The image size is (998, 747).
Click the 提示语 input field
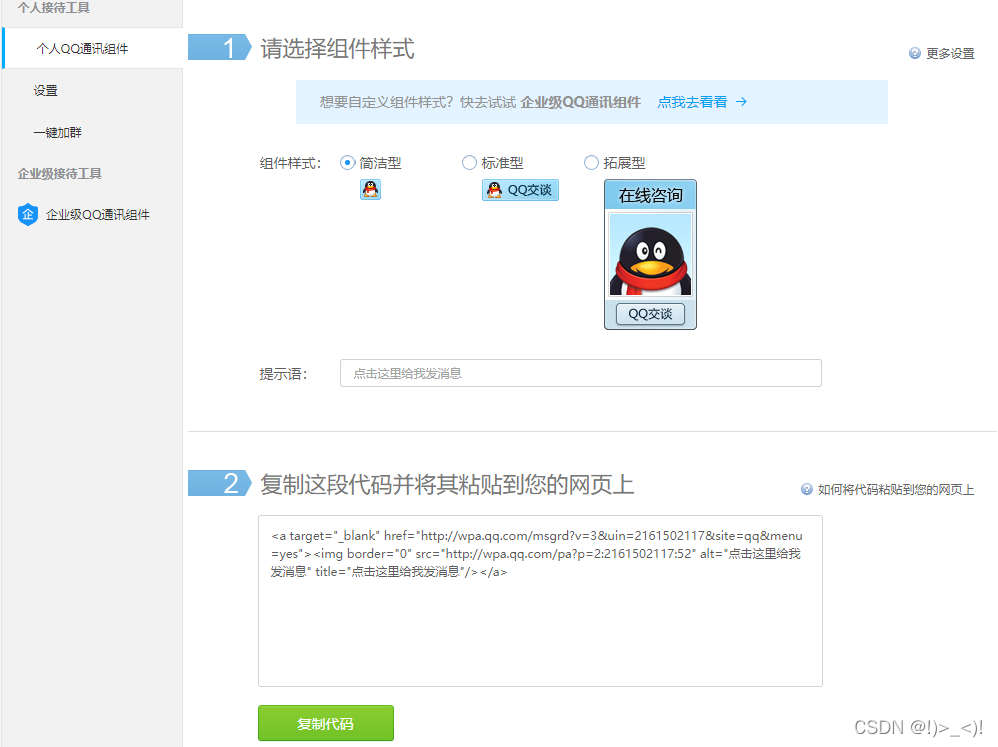(580, 373)
